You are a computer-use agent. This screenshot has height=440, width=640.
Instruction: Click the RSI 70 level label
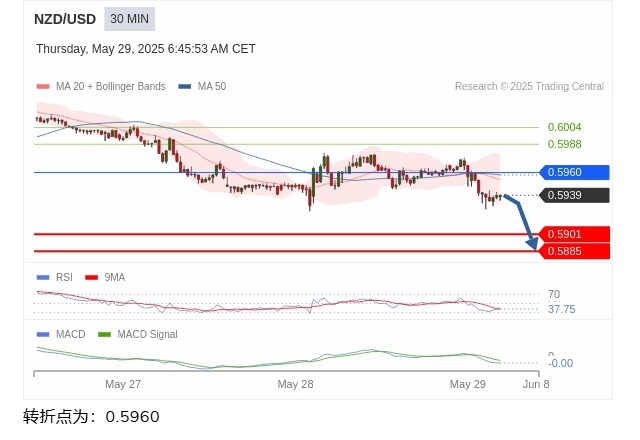pyautogui.click(x=554, y=294)
